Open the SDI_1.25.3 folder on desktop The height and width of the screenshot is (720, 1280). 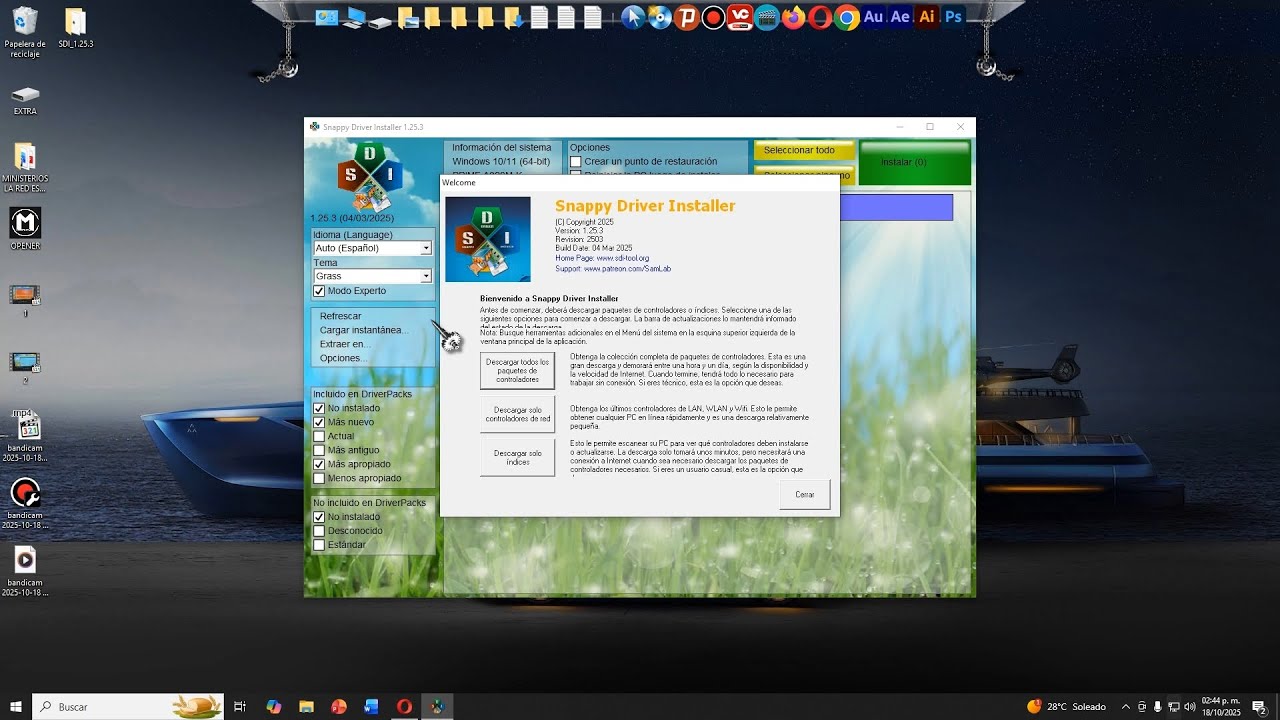tap(75, 28)
